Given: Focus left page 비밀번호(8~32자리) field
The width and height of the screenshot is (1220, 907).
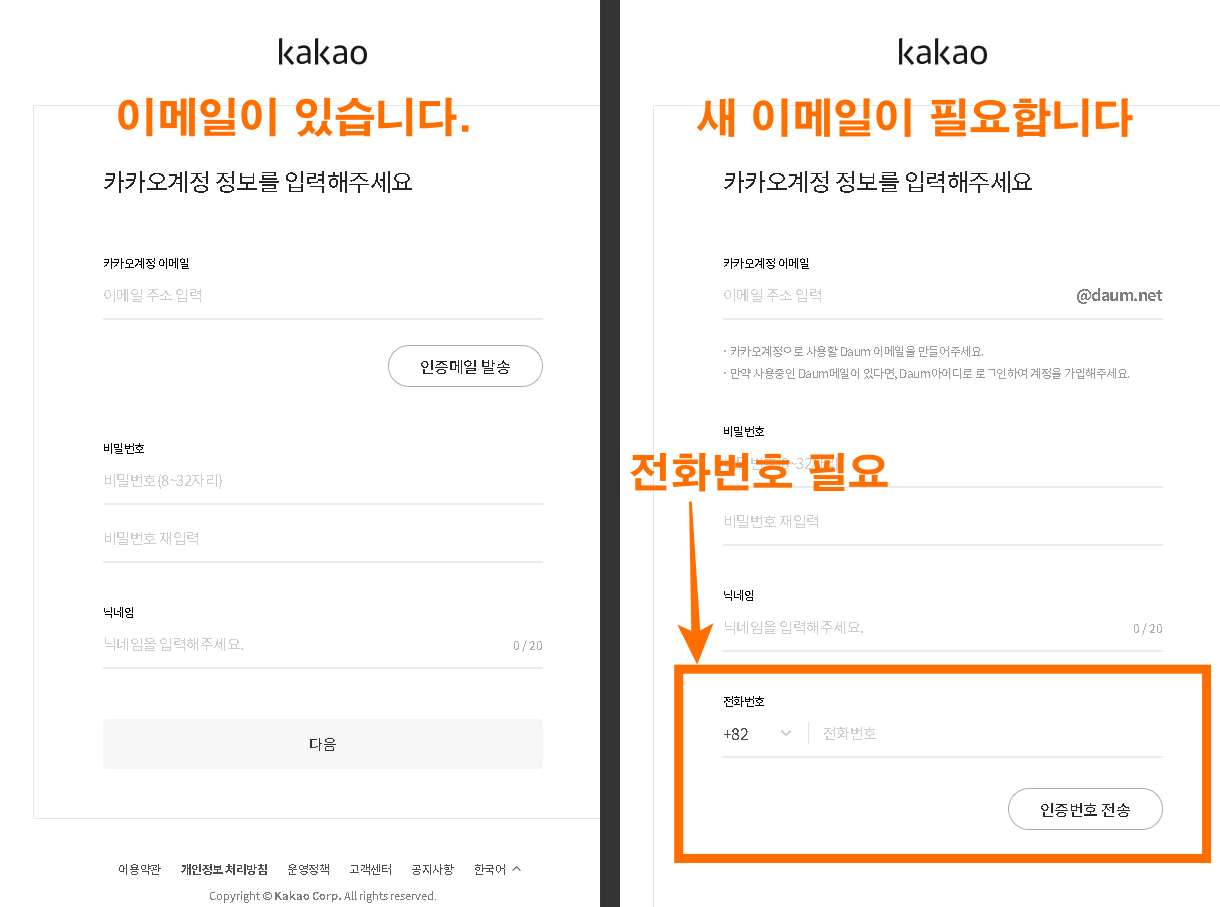Looking at the screenshot, I should point(323,480).
